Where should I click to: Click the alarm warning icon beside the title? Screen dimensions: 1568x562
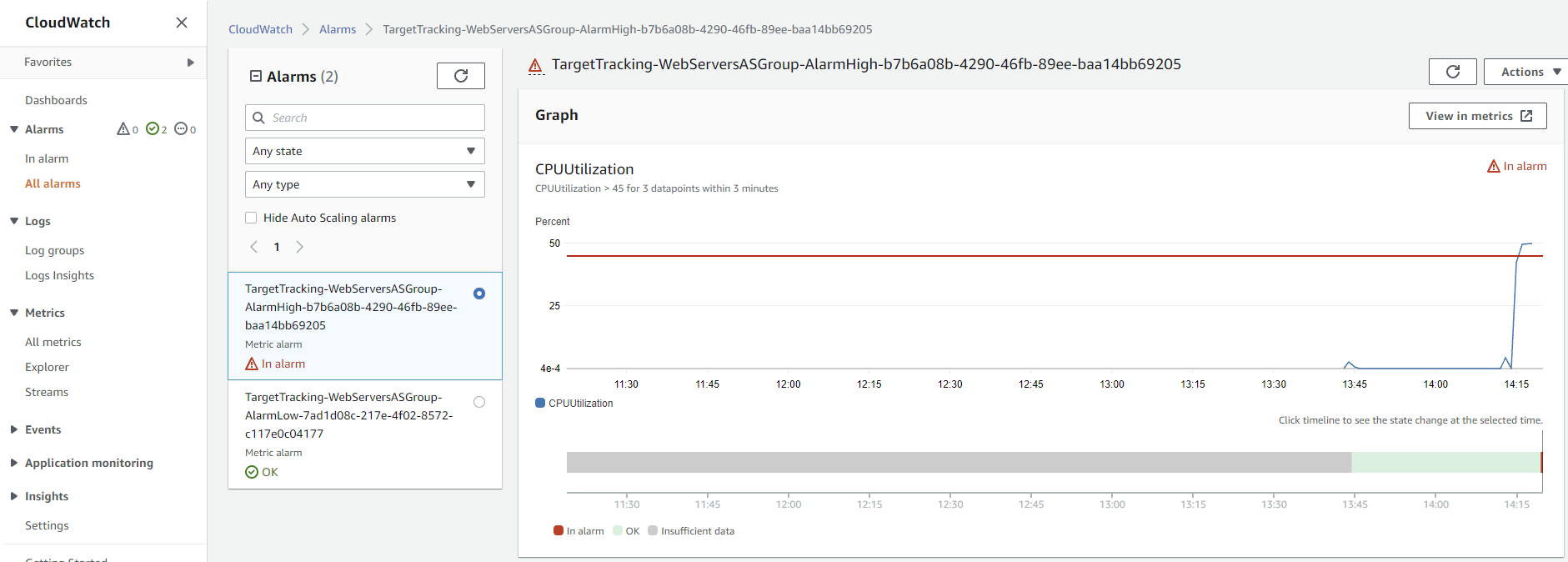pyautogui.click(x=536, y=65)
